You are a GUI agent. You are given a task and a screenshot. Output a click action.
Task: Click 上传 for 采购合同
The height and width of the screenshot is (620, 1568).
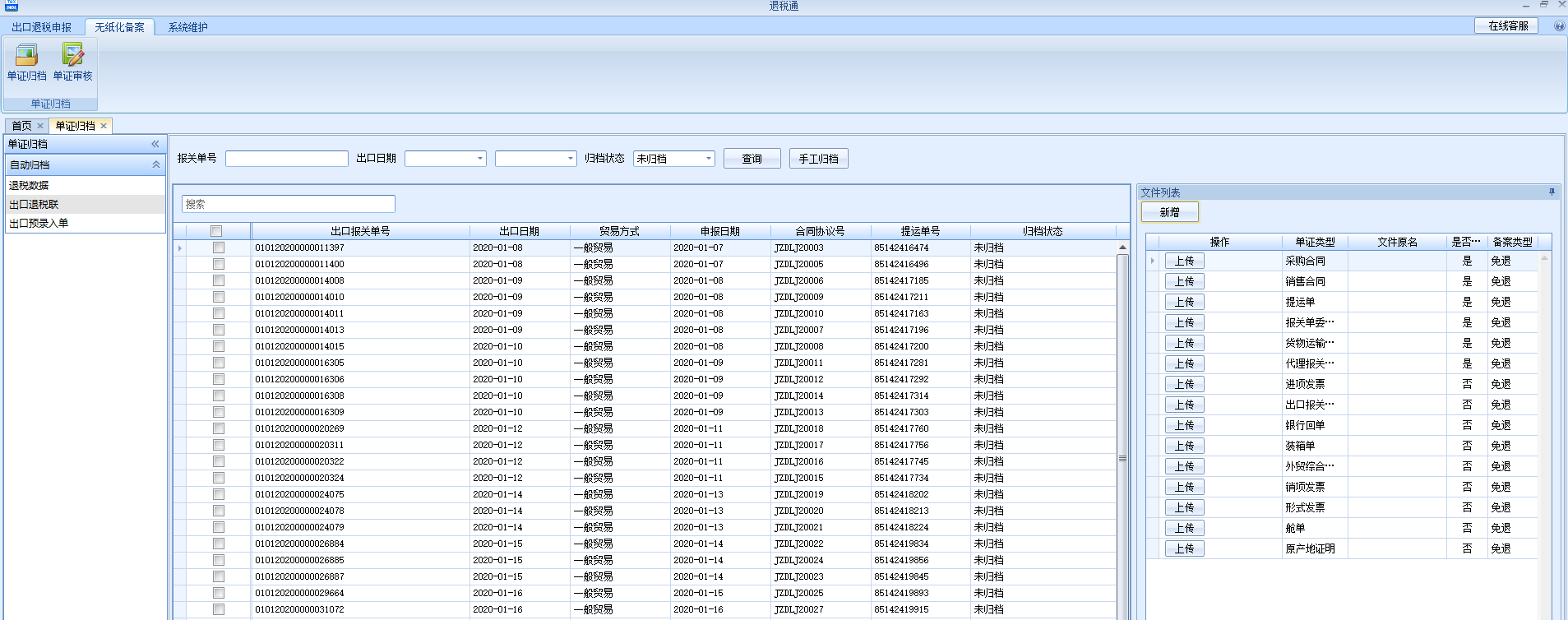pos(1185,261)
